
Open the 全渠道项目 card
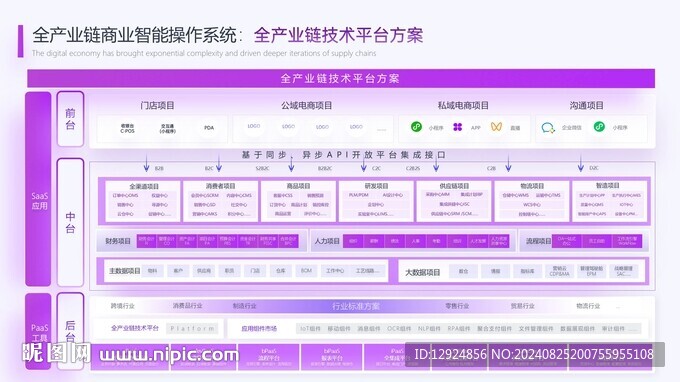143,201
